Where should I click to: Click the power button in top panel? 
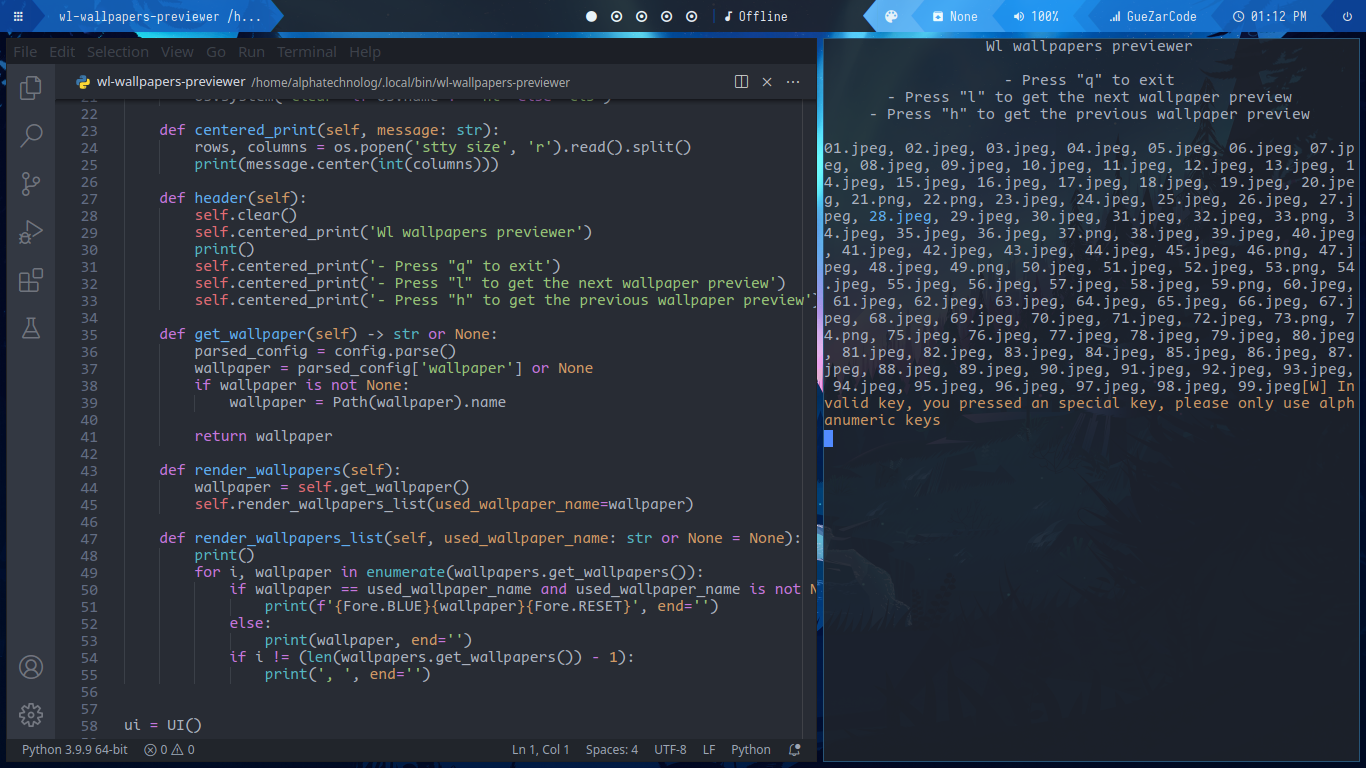(1347, 16)
